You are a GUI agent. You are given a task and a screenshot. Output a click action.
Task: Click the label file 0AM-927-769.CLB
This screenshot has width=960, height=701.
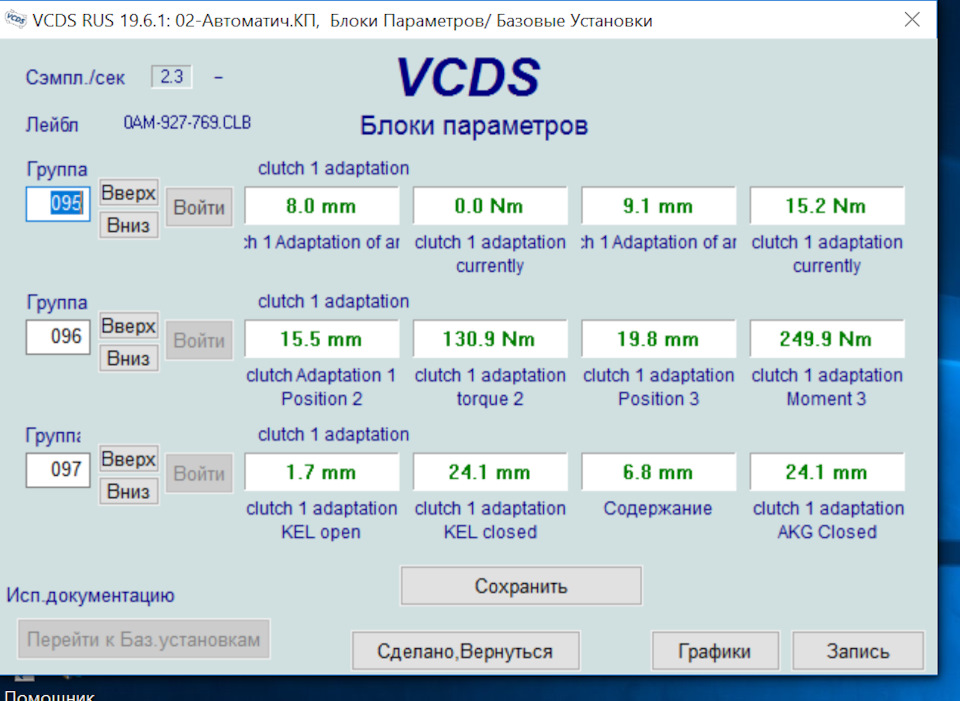tap(187, 122)
